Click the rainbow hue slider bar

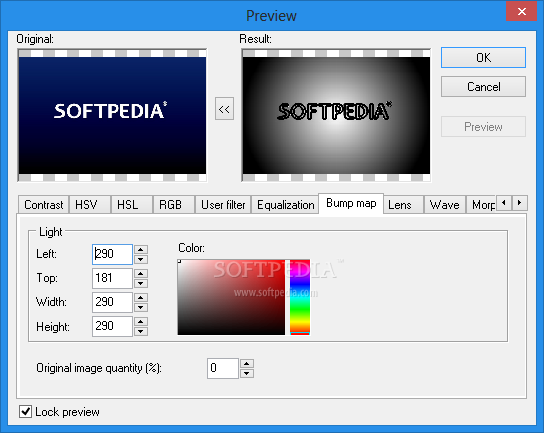pos(300,297)
